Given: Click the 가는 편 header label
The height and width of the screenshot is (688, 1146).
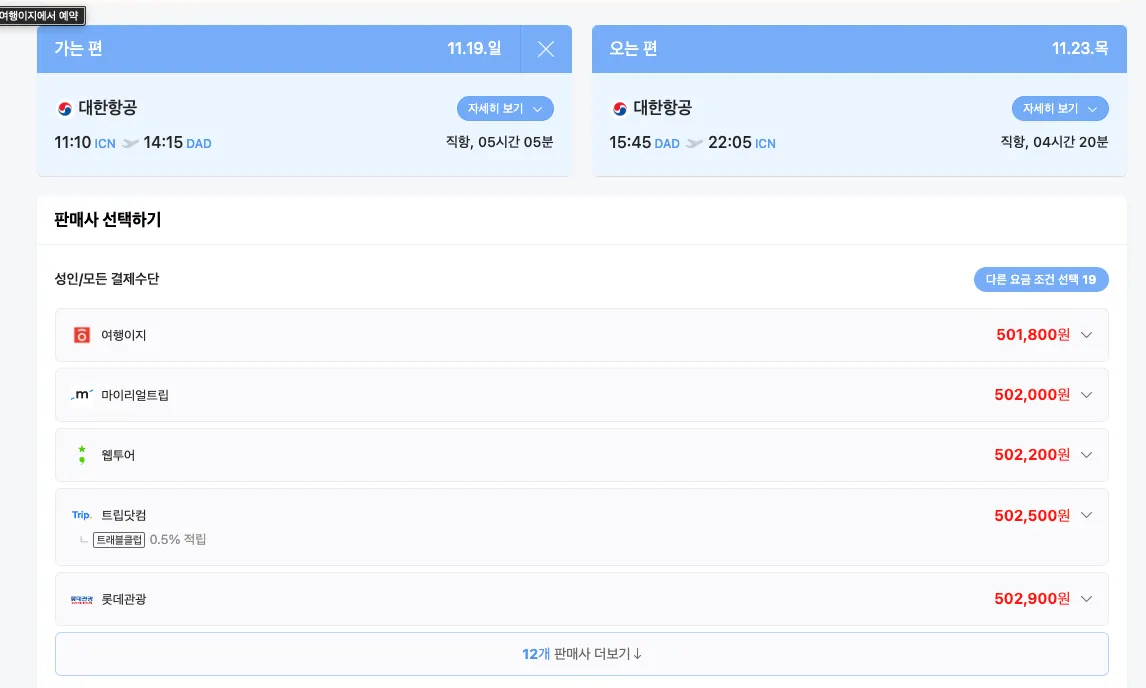Looking at the screenshot, I should 78,49.
